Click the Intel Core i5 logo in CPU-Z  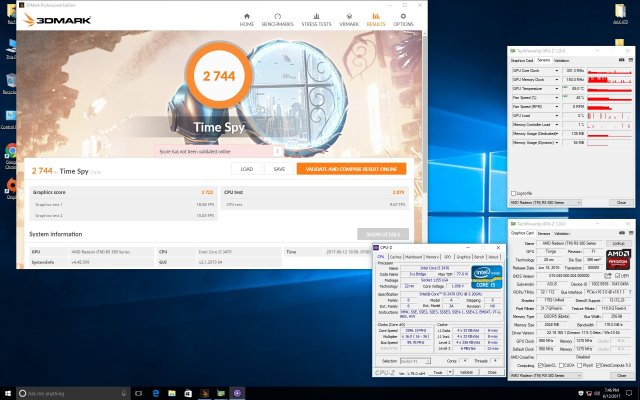[x=487, y=277]
